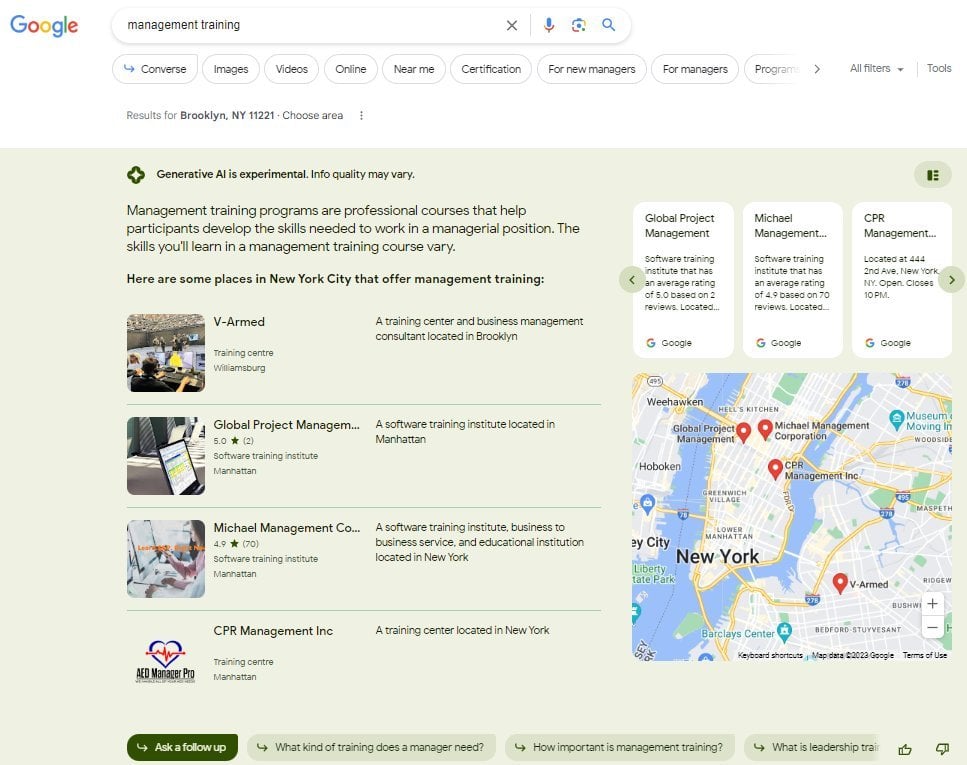Image resolution: width=967 pixels, height=765 pixels.
Task: Click the Museum of Moving Image marker
Action: click(897, 418)
